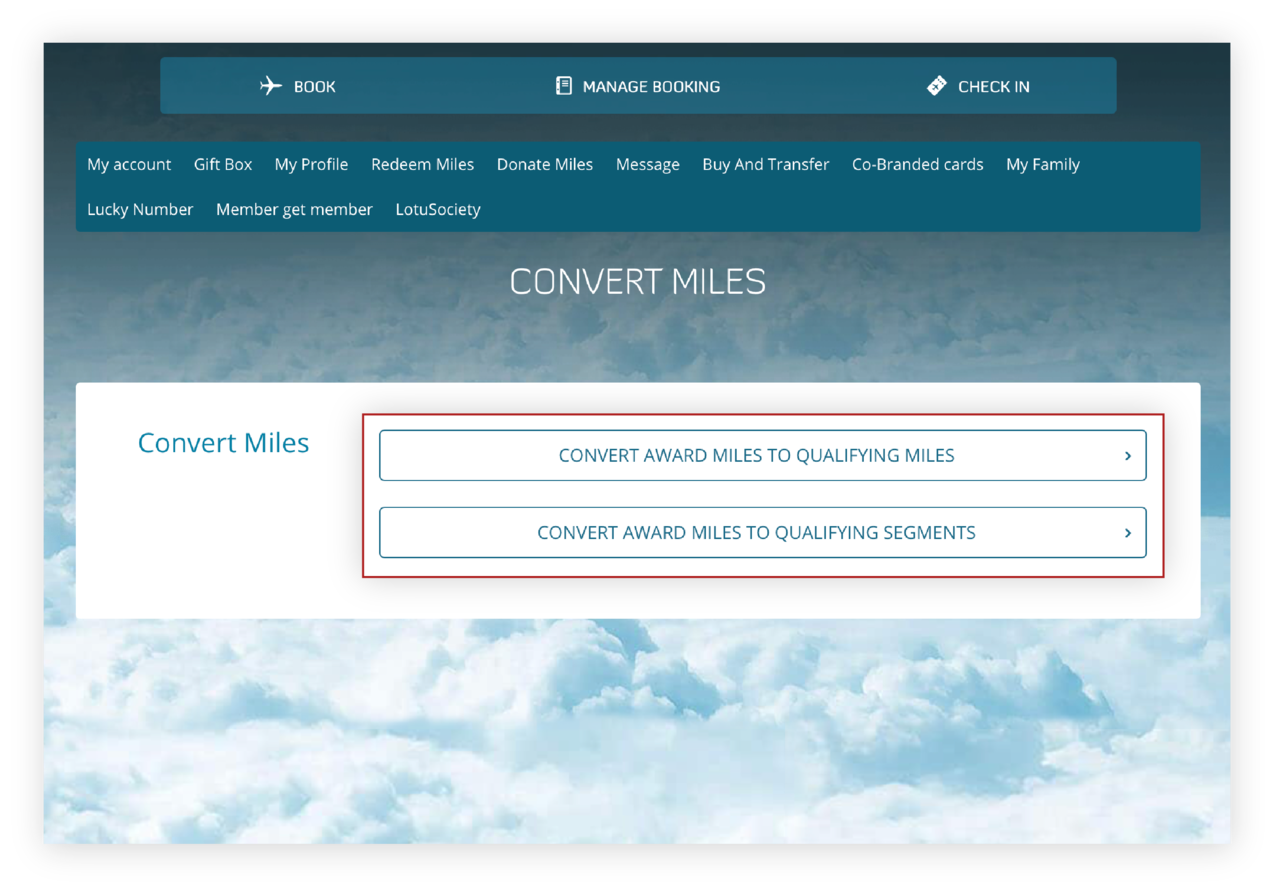
Task: Expand the chevron on CONVERT AWARD MILES TO QUALIFYING SEGMENTS
Action: (x=1128, y=532)
